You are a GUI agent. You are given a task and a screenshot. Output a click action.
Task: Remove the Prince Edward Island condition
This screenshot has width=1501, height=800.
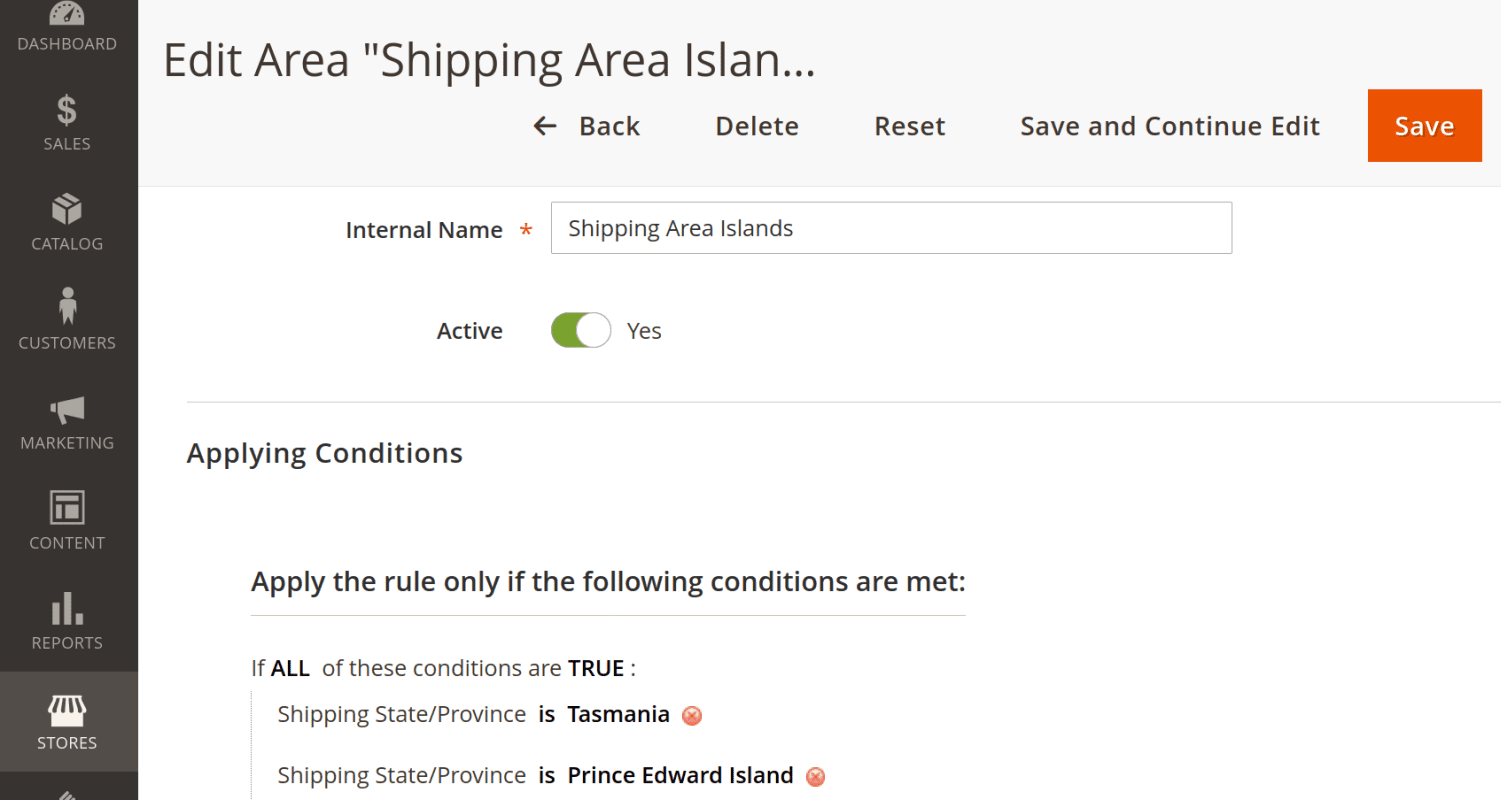tap(815, 777)
